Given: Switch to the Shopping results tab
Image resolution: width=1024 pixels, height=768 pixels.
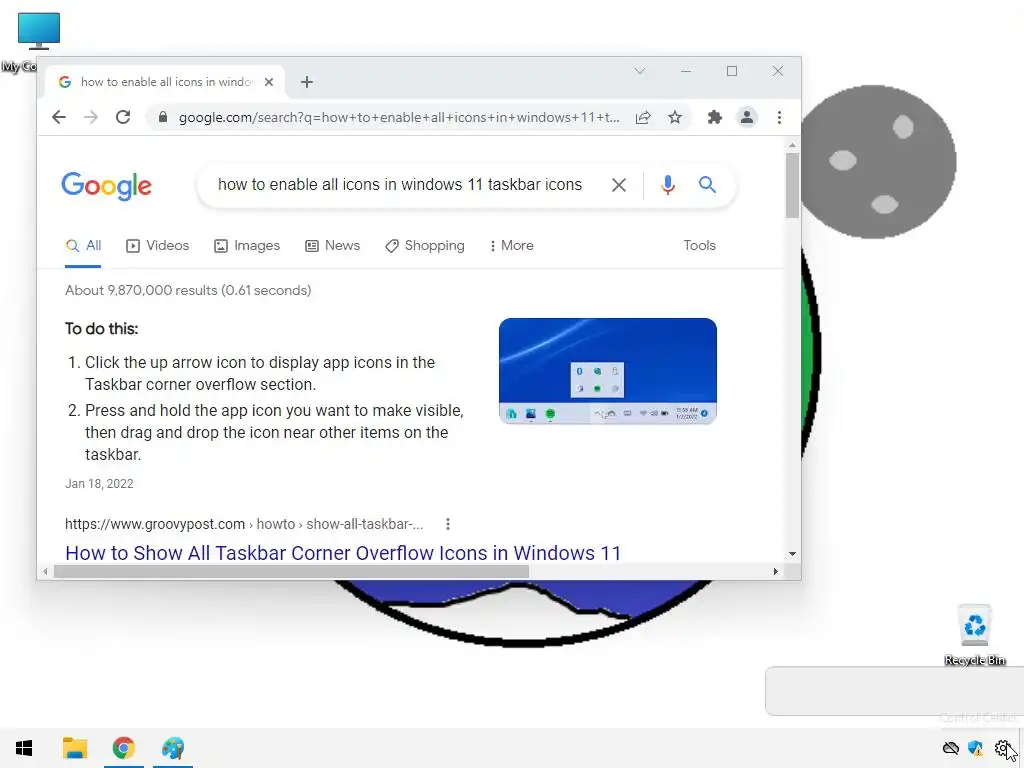Looking at the screenshot, I should (425, 246).
